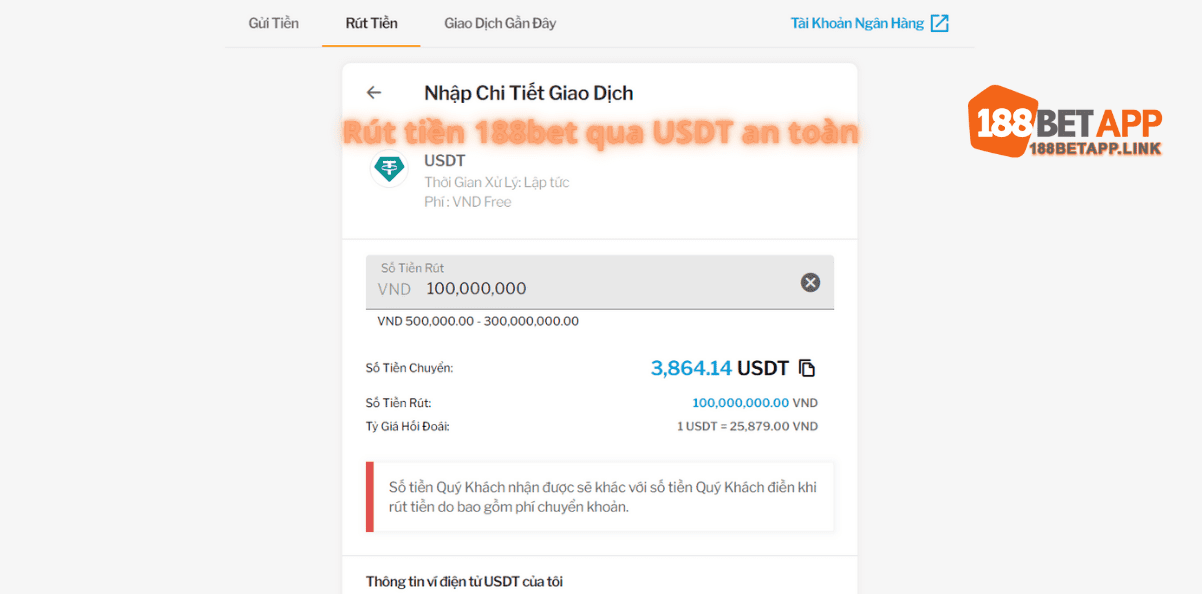Viewport: 1202px width, 594px height.
Task: Click the 188BETAPP.LINK website text
Action: tap(1095, 148)
